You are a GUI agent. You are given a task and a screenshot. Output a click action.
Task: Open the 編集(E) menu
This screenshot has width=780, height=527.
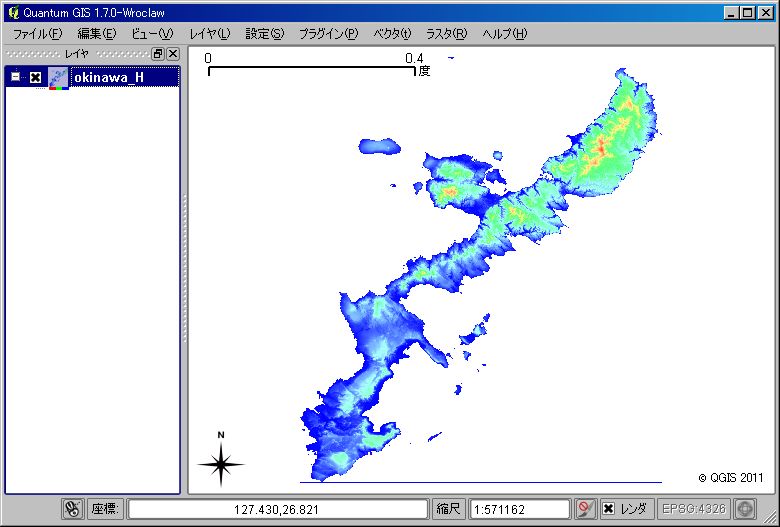click(97, 34)
